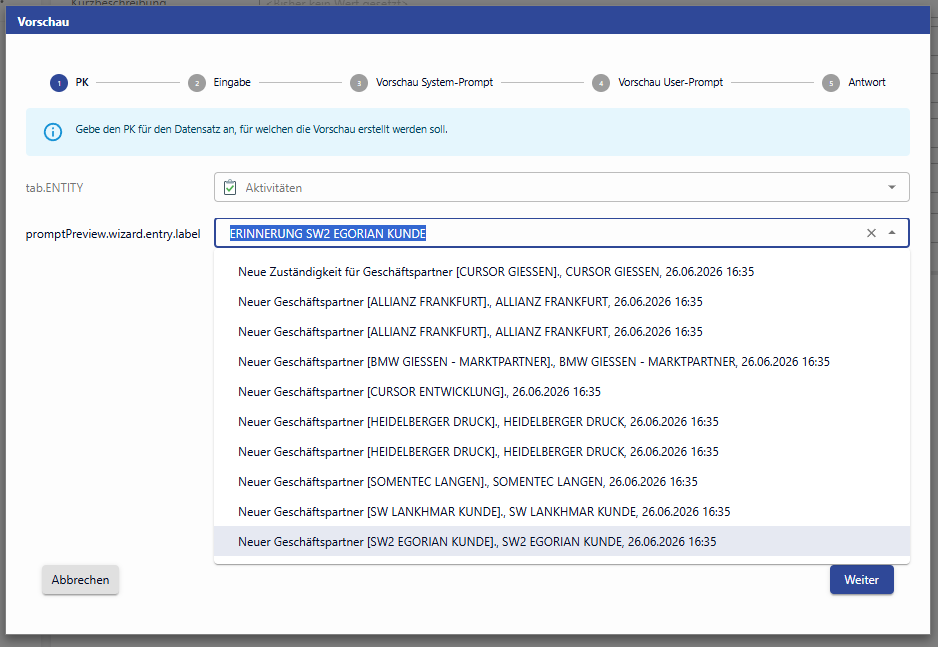Screen dimensions: 938x647
Task: Go to the Eingabe step label
Action: pyautogui.click(x=232, y=83)
